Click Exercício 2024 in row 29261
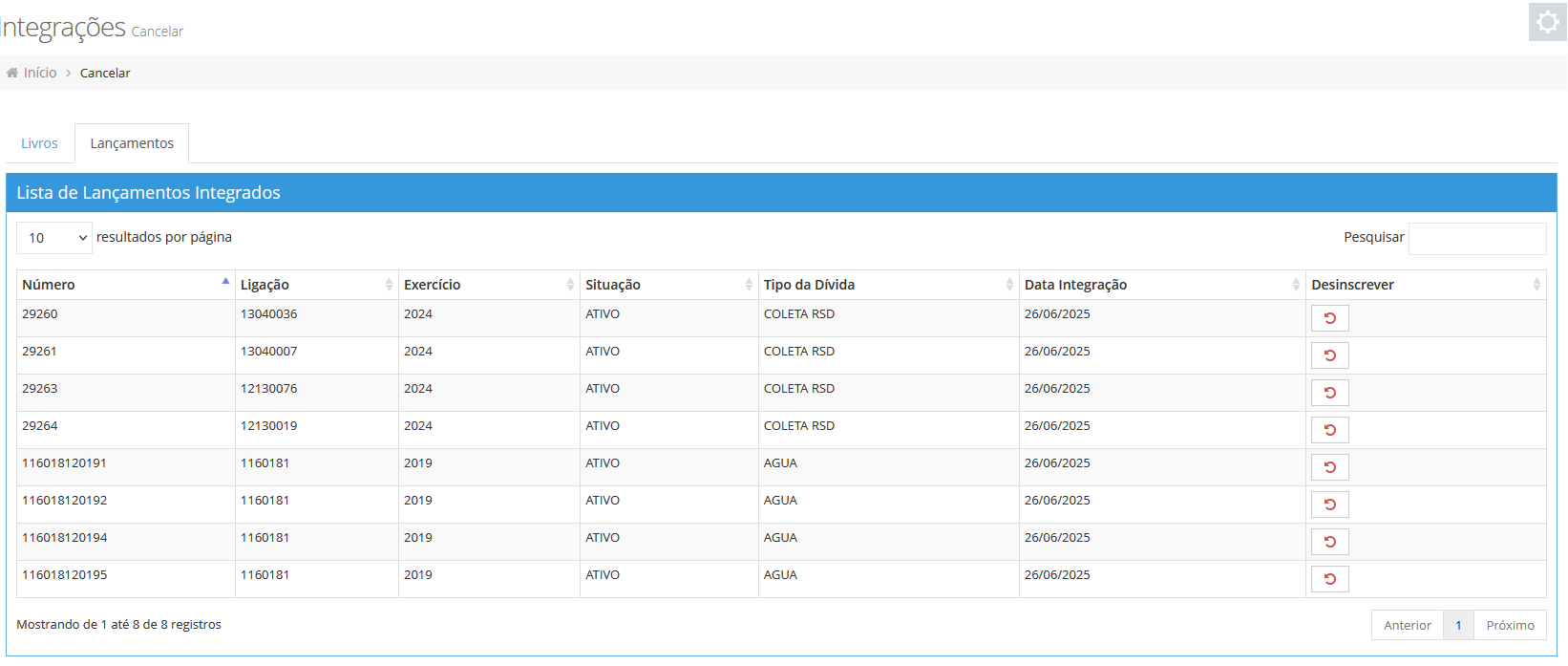This screenshot has width=1568, height=666. click(418, 351)
